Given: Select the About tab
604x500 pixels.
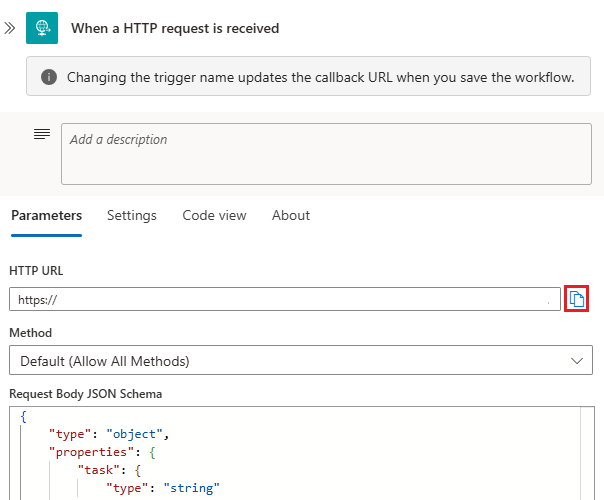Looking at the screenshot, I should point(291,215).
